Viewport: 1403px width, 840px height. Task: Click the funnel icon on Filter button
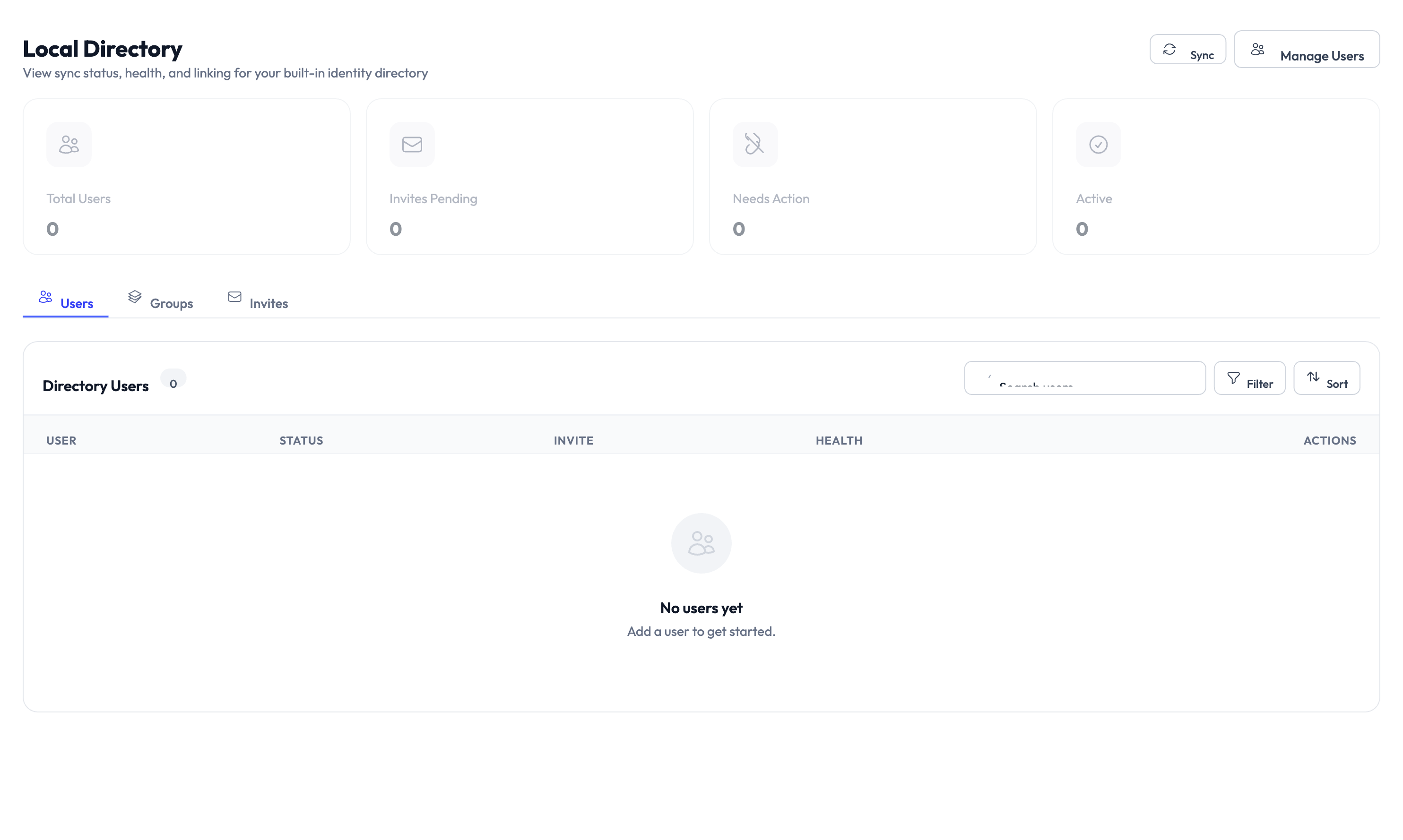[1234, 377]
